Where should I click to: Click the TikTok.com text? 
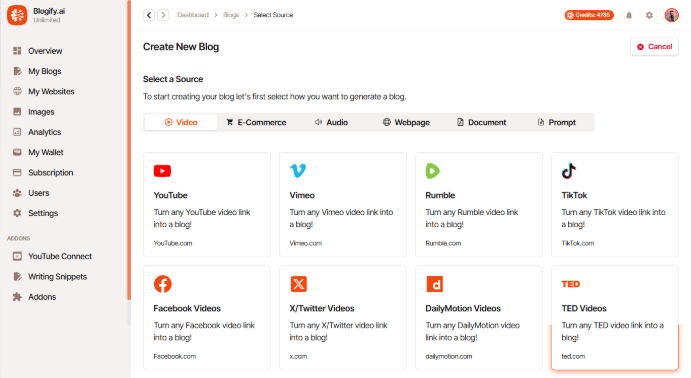click(x=577, y=243)
